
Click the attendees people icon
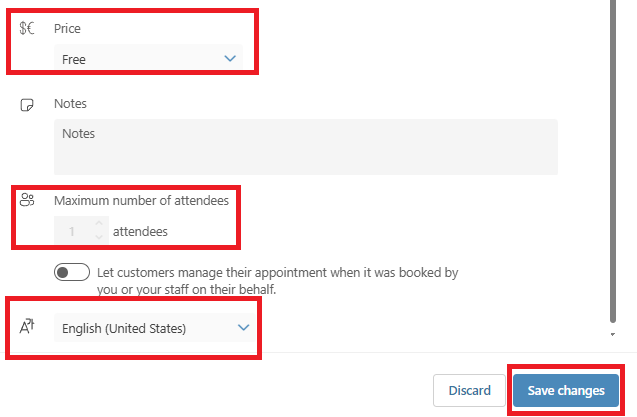(x=28, y=200)
